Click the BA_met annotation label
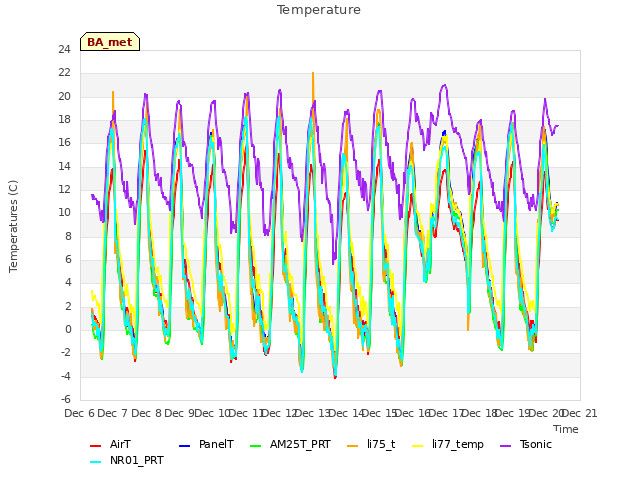This screenshot has width=640, height=480. pyautogui.click(x=110, y=42)
